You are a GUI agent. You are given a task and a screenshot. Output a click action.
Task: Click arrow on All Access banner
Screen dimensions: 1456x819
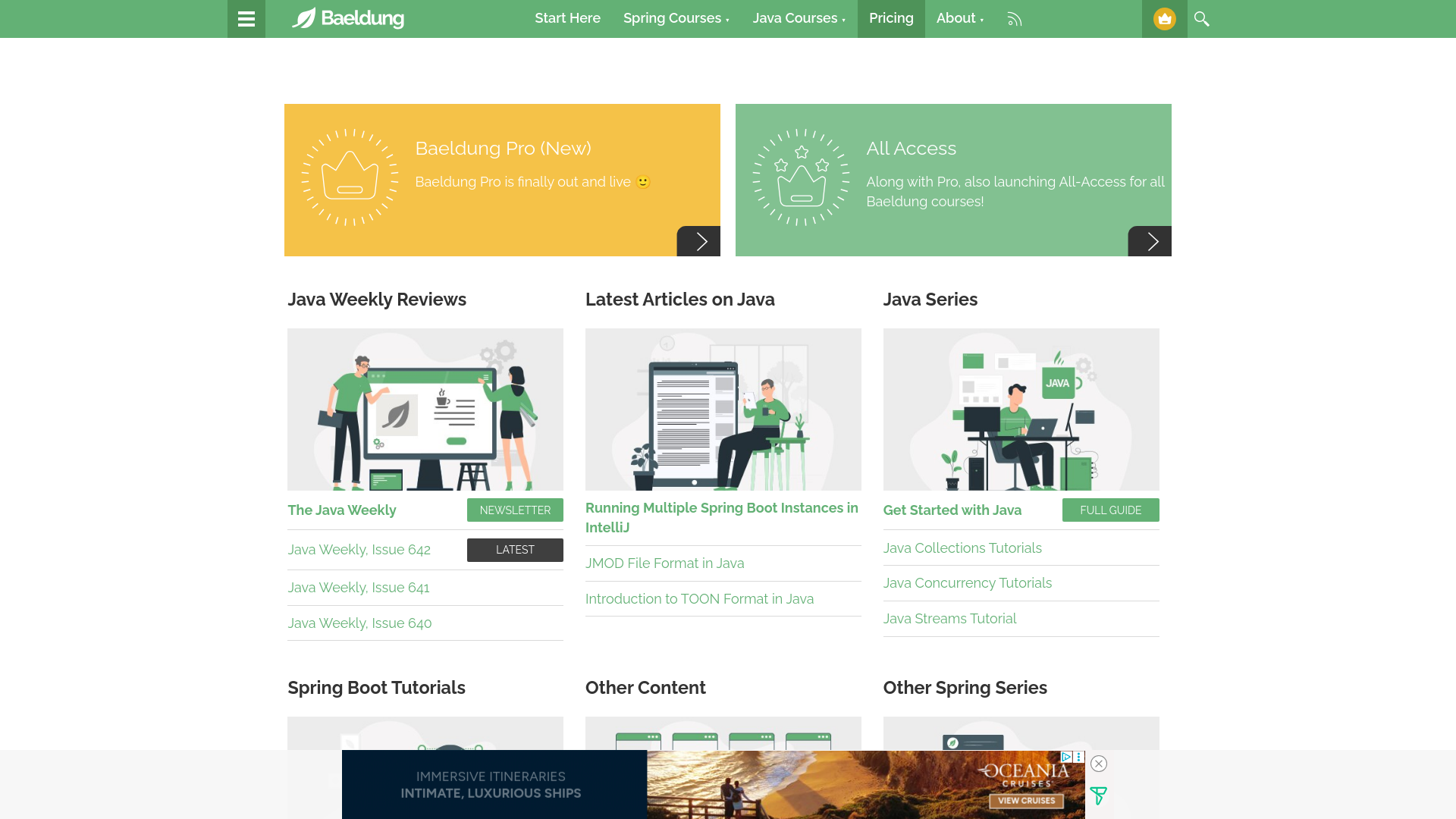pyautogui.click(x=1150, y=241)
